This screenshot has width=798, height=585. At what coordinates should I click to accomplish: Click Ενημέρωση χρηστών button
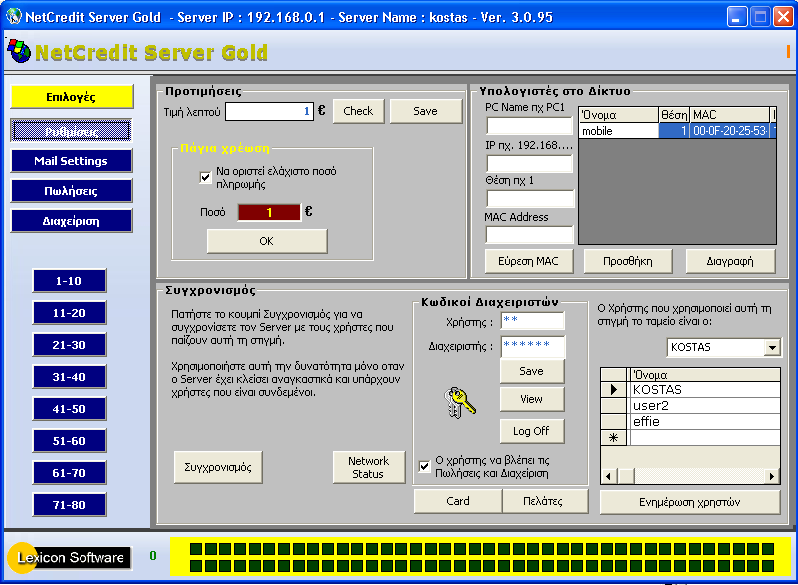click(690, 502)
